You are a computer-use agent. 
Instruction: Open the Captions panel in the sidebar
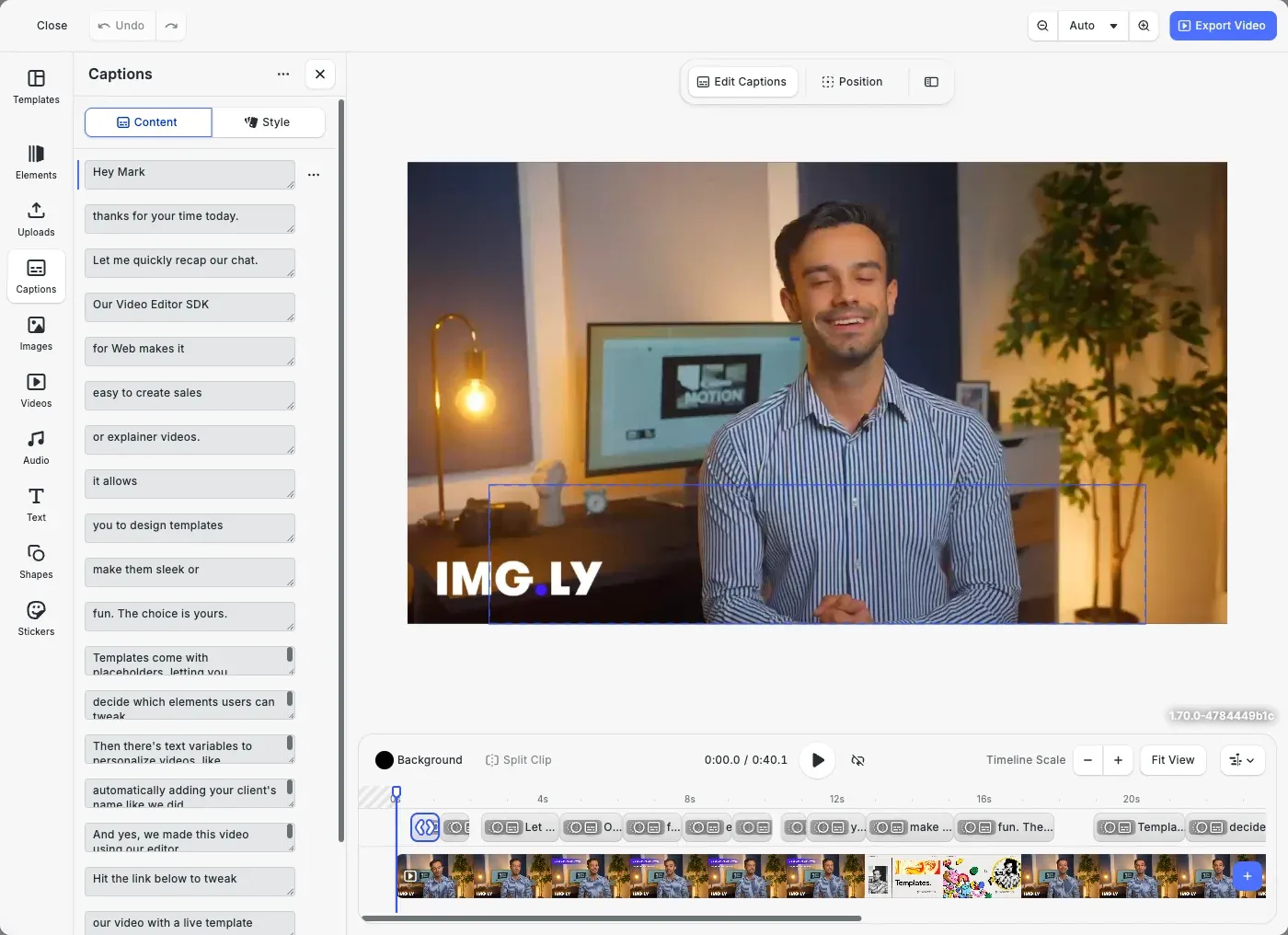(x=36, y=276)
